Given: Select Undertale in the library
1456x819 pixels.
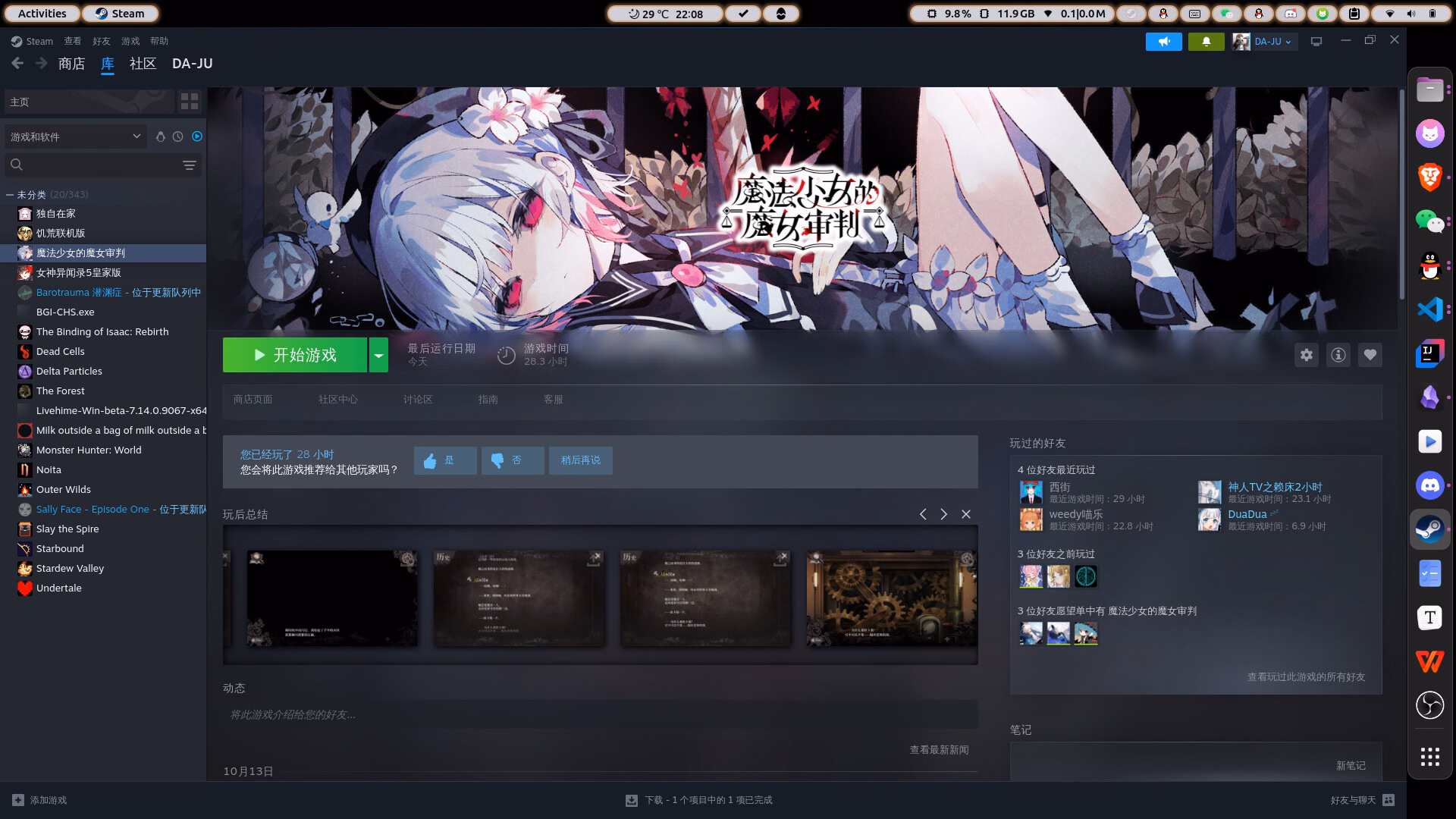Looking at the screenshot, I should [59, 588].
